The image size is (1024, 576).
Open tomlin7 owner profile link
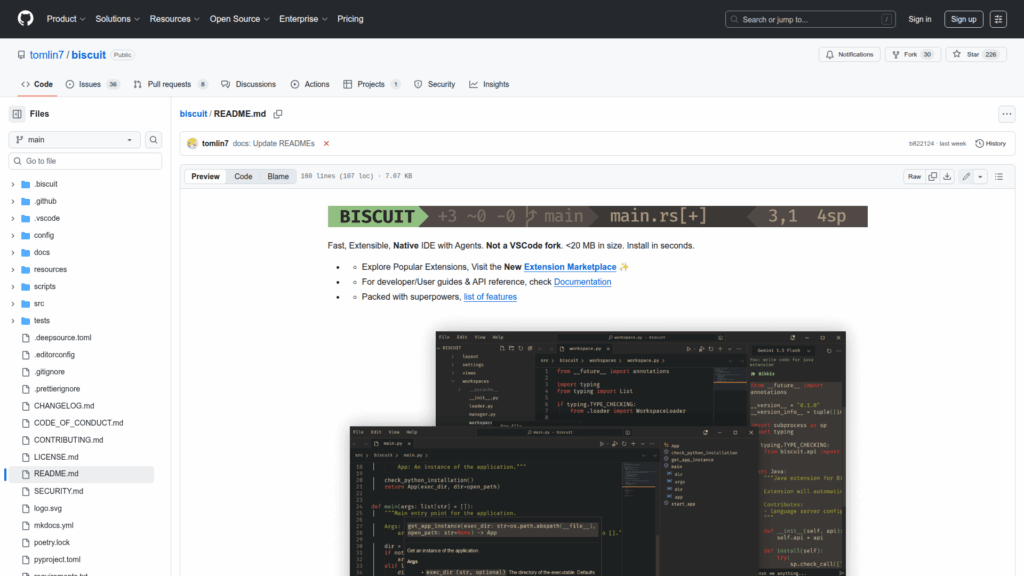pos(46,55)
